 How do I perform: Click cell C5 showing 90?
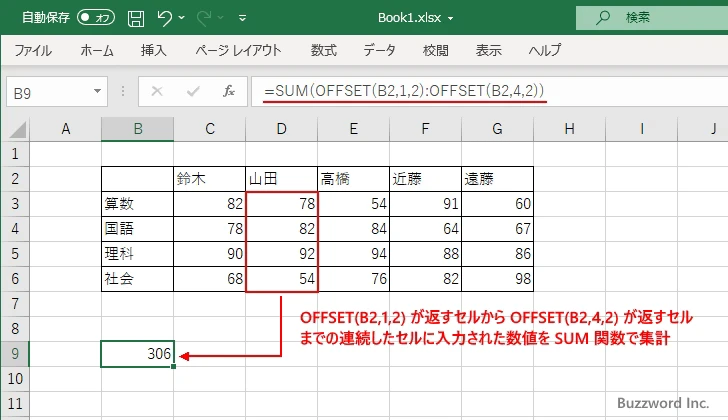[209, 254]
